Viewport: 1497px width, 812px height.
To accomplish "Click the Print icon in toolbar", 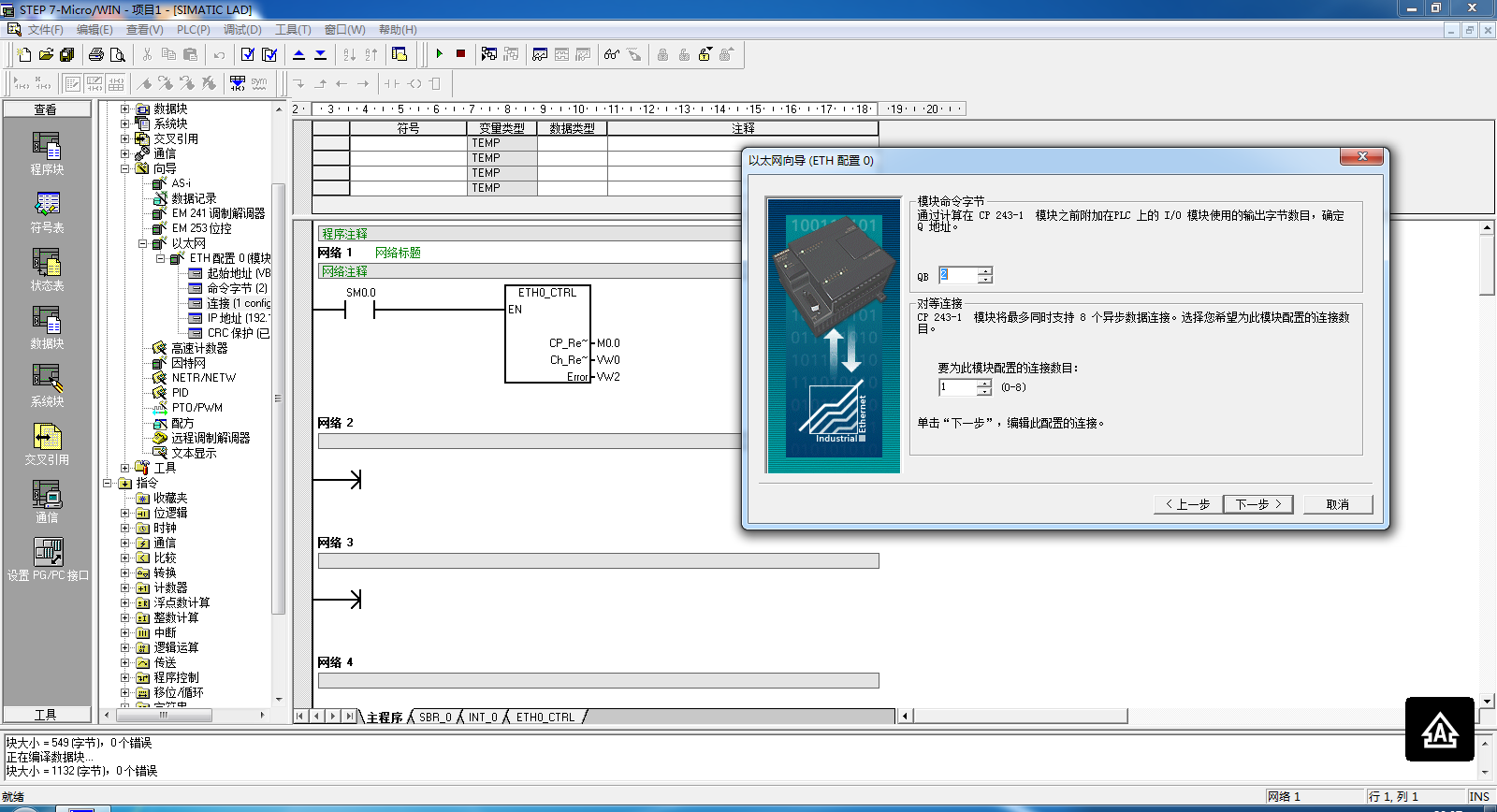I will [95, 54].
